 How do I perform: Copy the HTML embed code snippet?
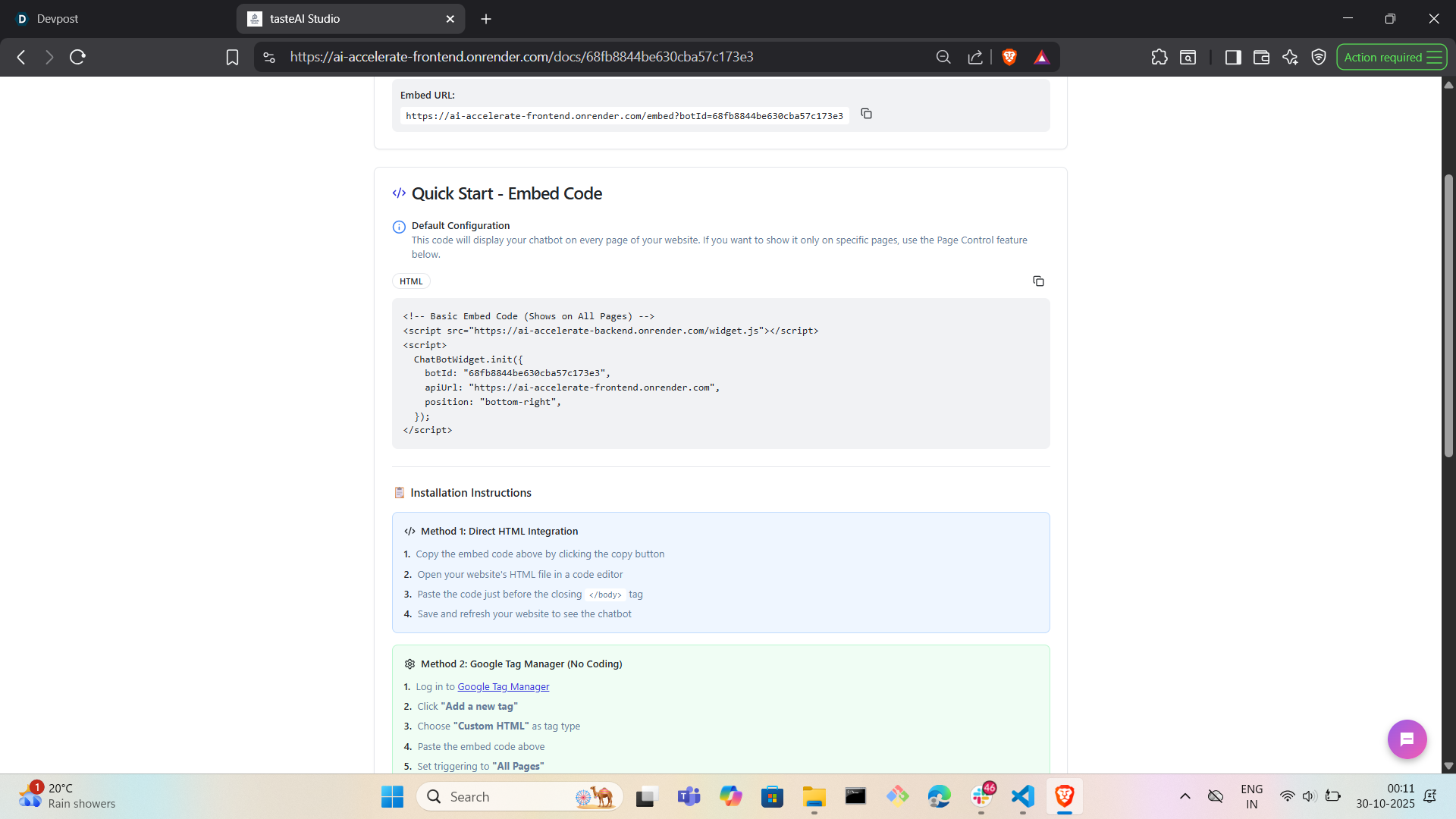click(1038, 281)
